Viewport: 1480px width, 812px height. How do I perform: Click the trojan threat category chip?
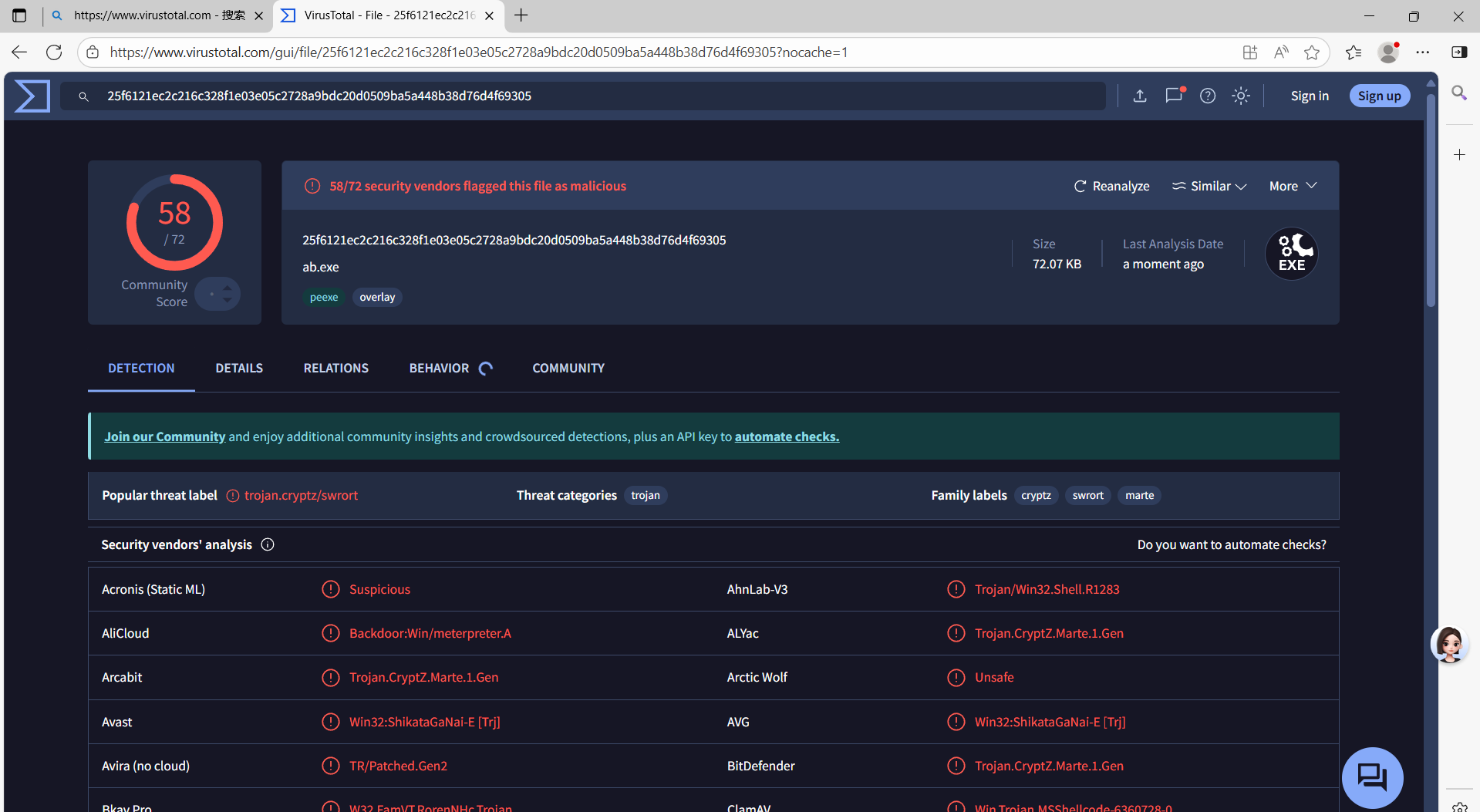tap(646, 495)
